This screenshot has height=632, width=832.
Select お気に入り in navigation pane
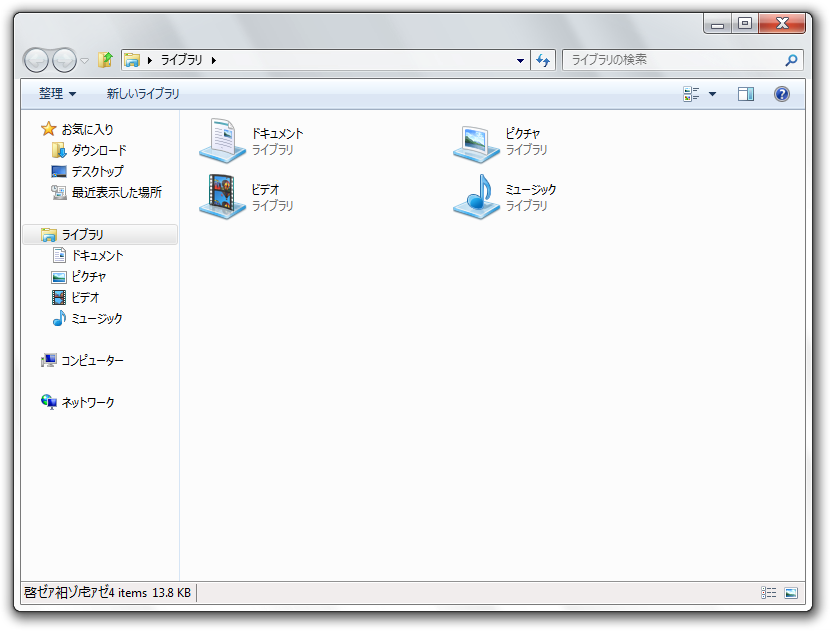87,129
